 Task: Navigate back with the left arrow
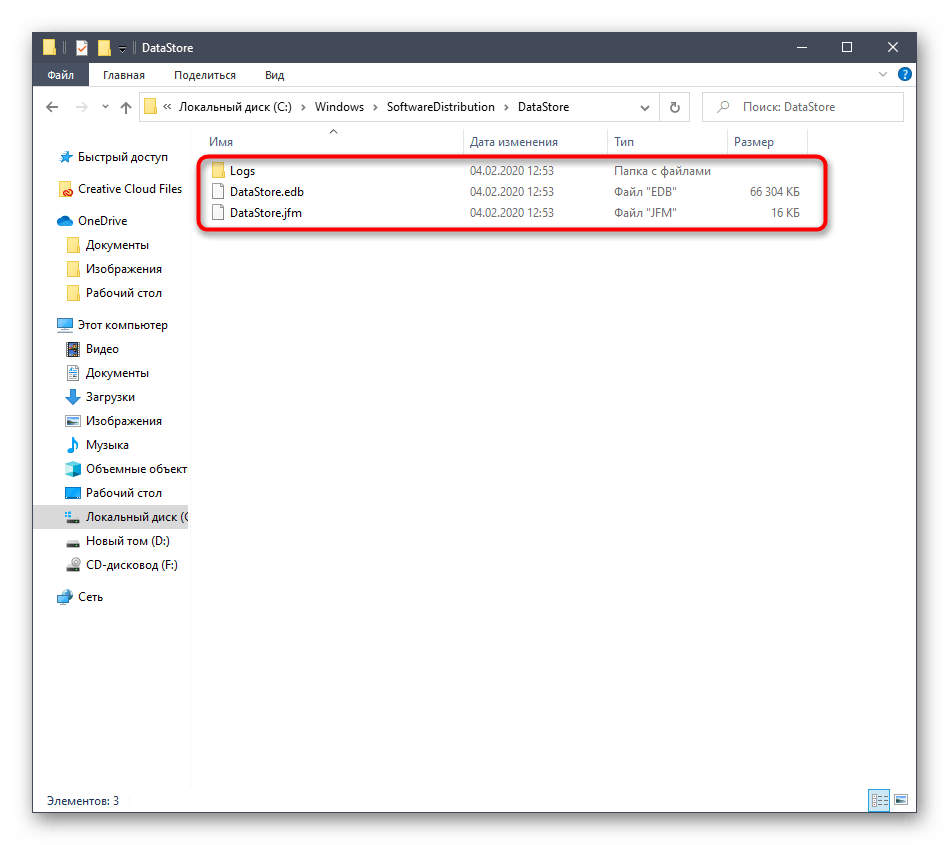point(54,107)
